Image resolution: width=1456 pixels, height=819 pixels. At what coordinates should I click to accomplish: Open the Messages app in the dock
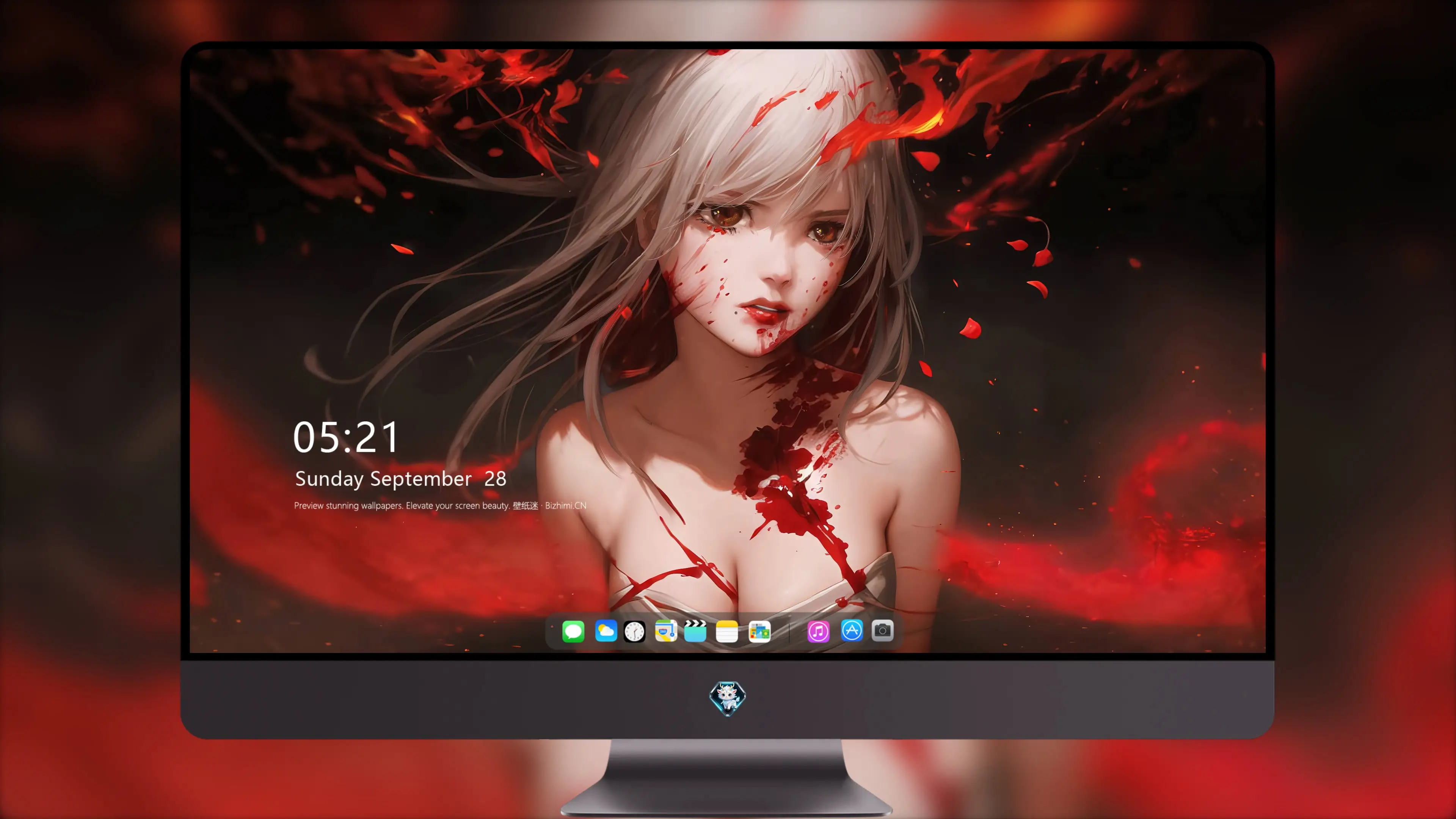click(x=573, y=631)
